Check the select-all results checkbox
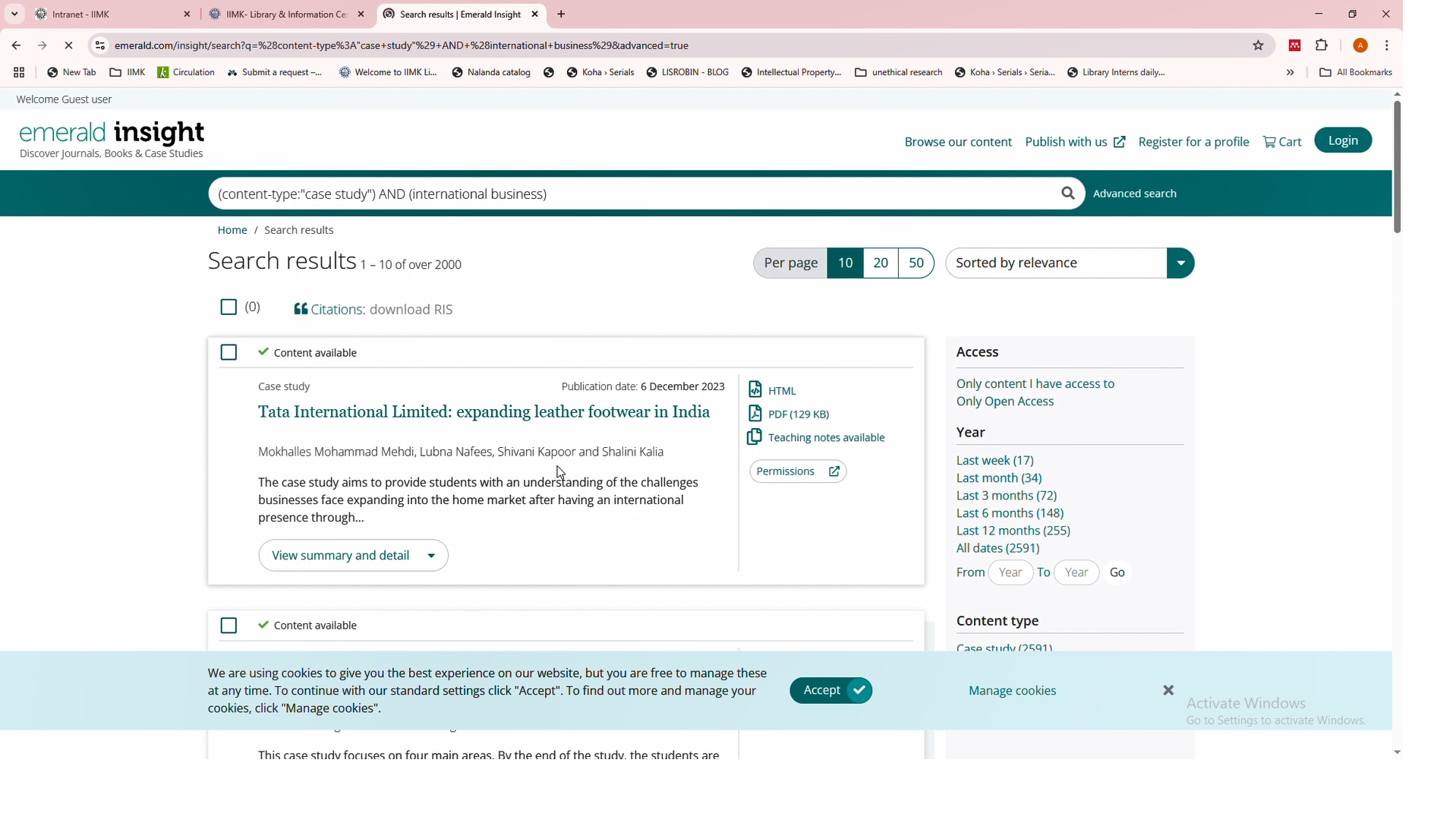 (x=228, y=307)
